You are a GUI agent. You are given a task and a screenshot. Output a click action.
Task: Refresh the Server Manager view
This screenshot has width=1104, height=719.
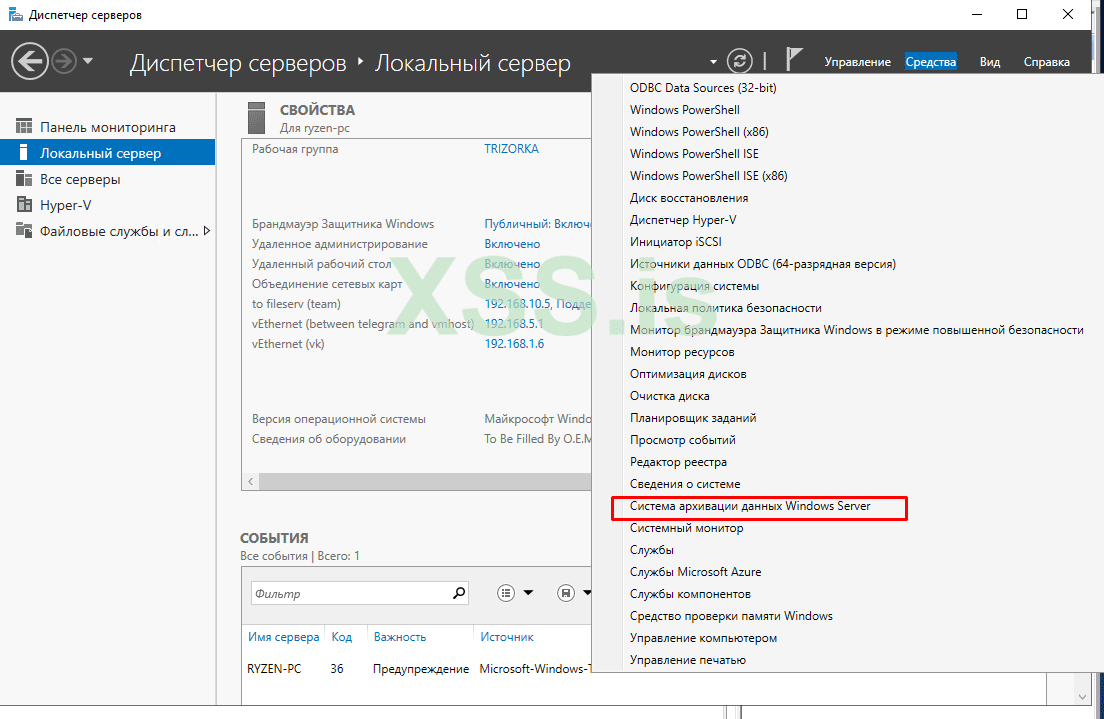point(739,61)
